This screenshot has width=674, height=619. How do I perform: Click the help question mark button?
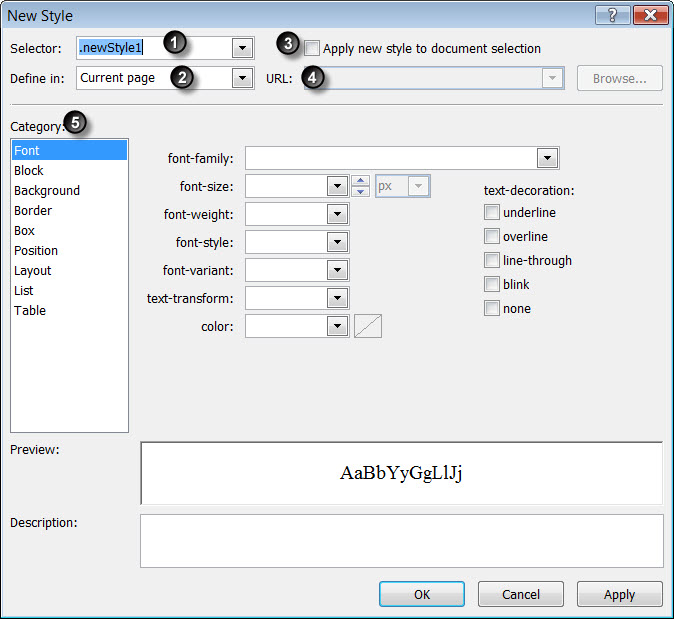click(613, 15)
